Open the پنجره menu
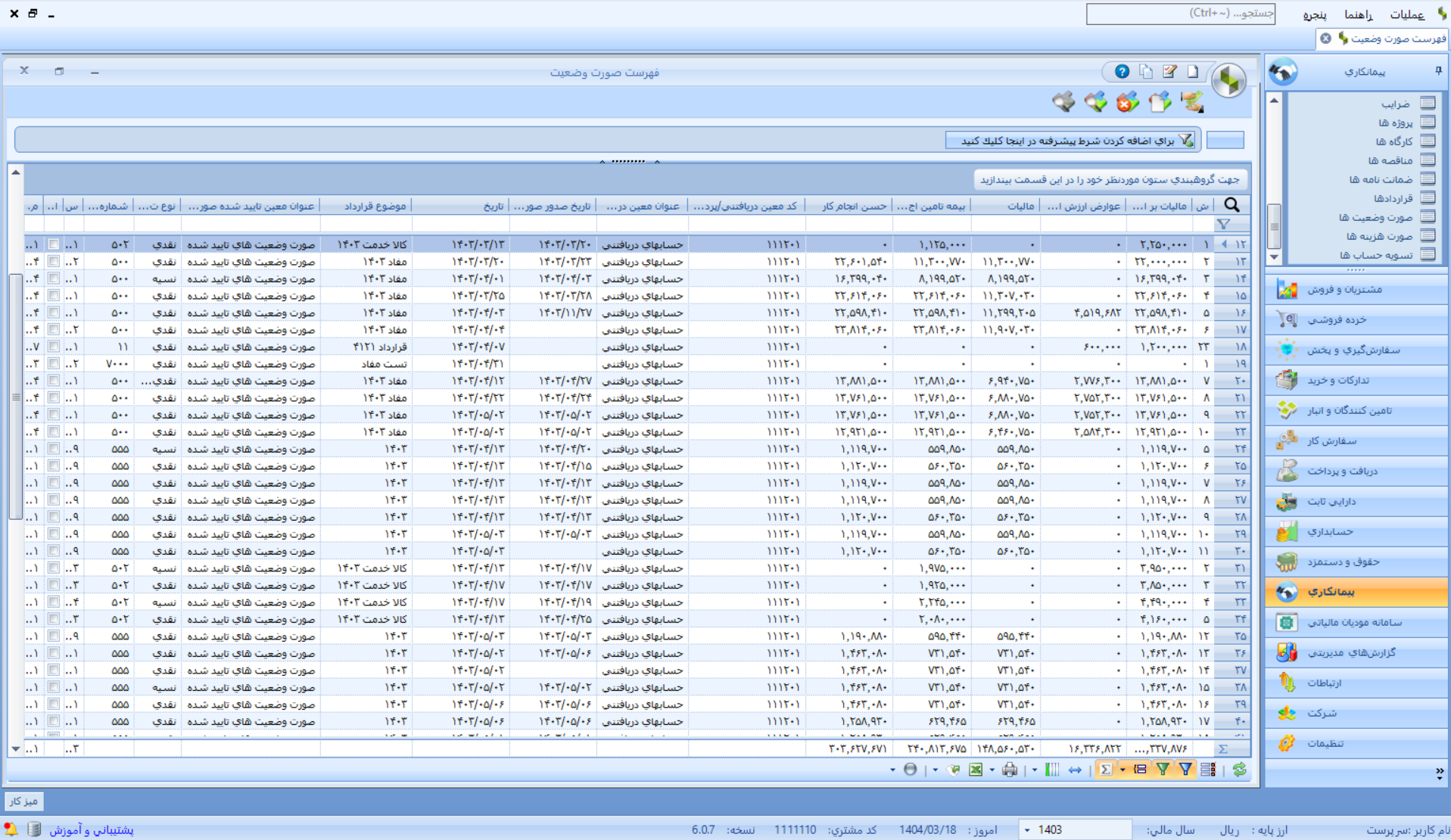Viewport: 1451px width, 840px height. click(1315, 14)
